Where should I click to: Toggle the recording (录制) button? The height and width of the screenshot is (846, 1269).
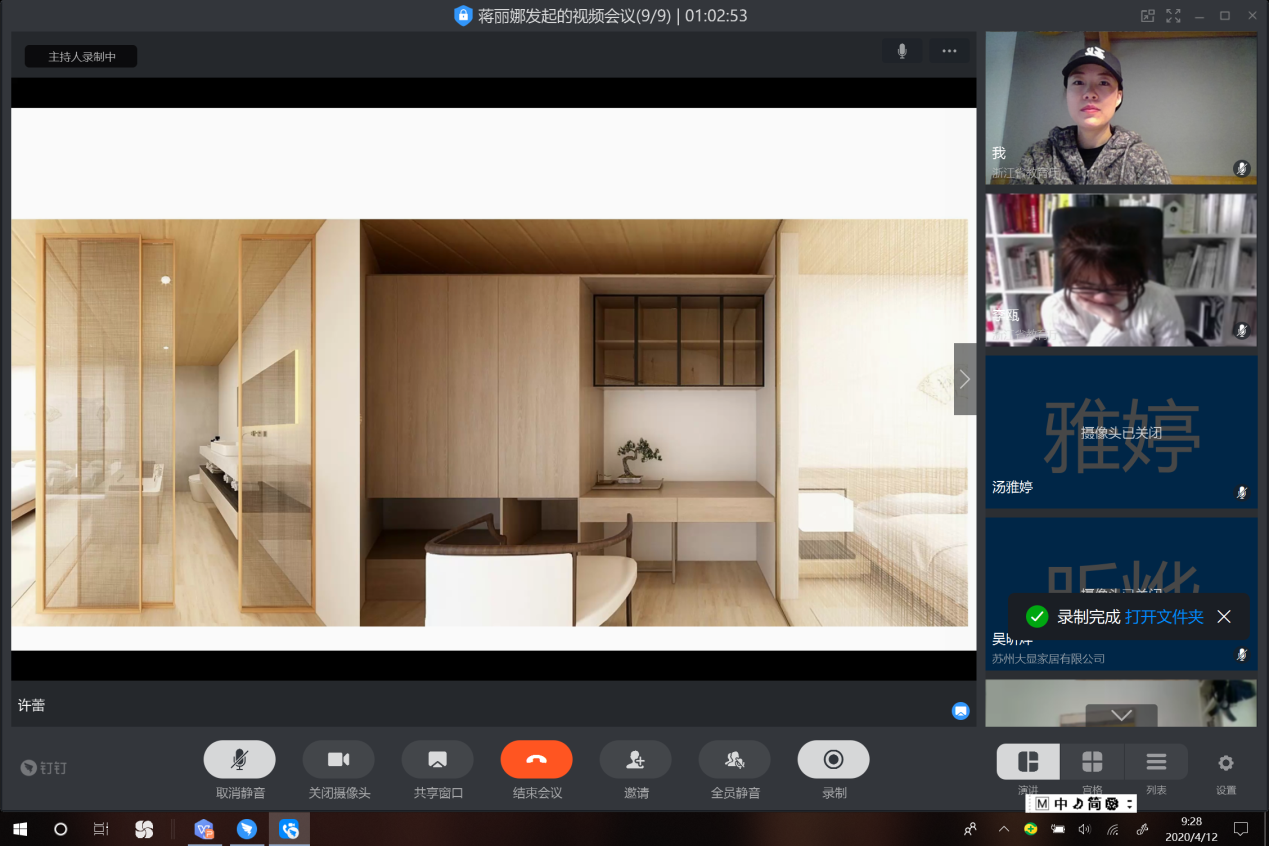pos(833,760)
